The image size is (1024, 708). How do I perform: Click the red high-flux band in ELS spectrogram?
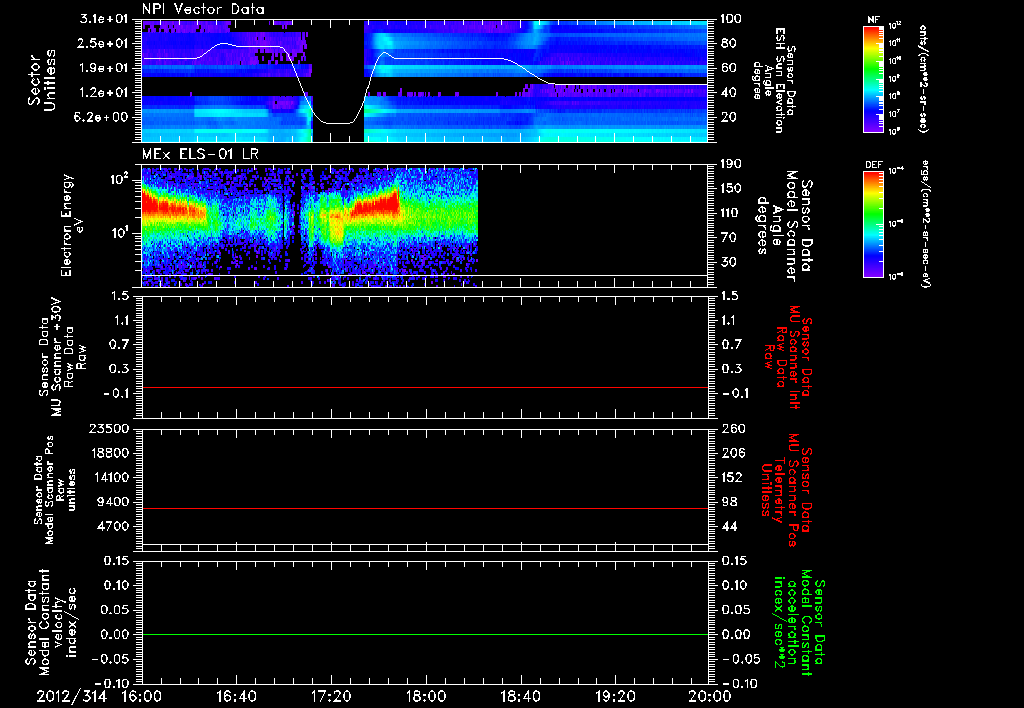pos(374,204)
